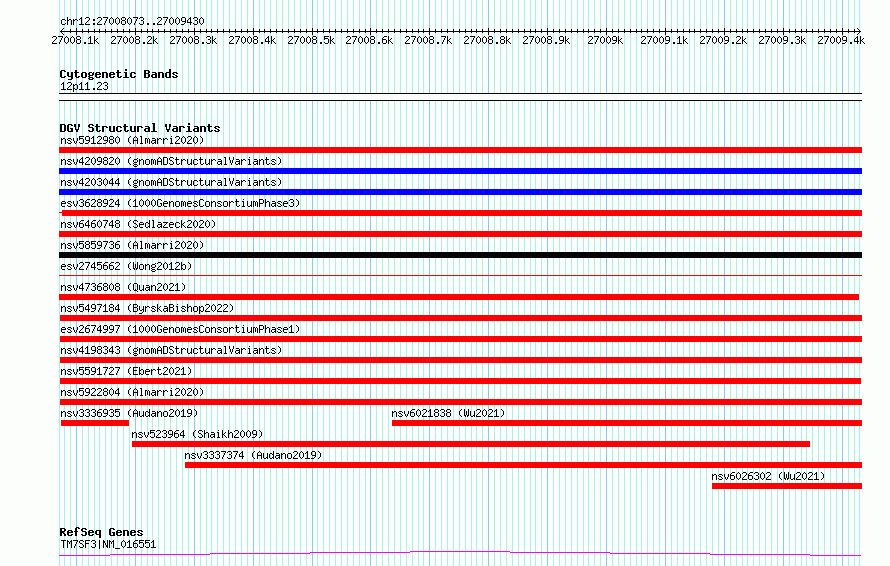
Task: Select the red bar under nsv523964
Action: click(x=471, y=444)
